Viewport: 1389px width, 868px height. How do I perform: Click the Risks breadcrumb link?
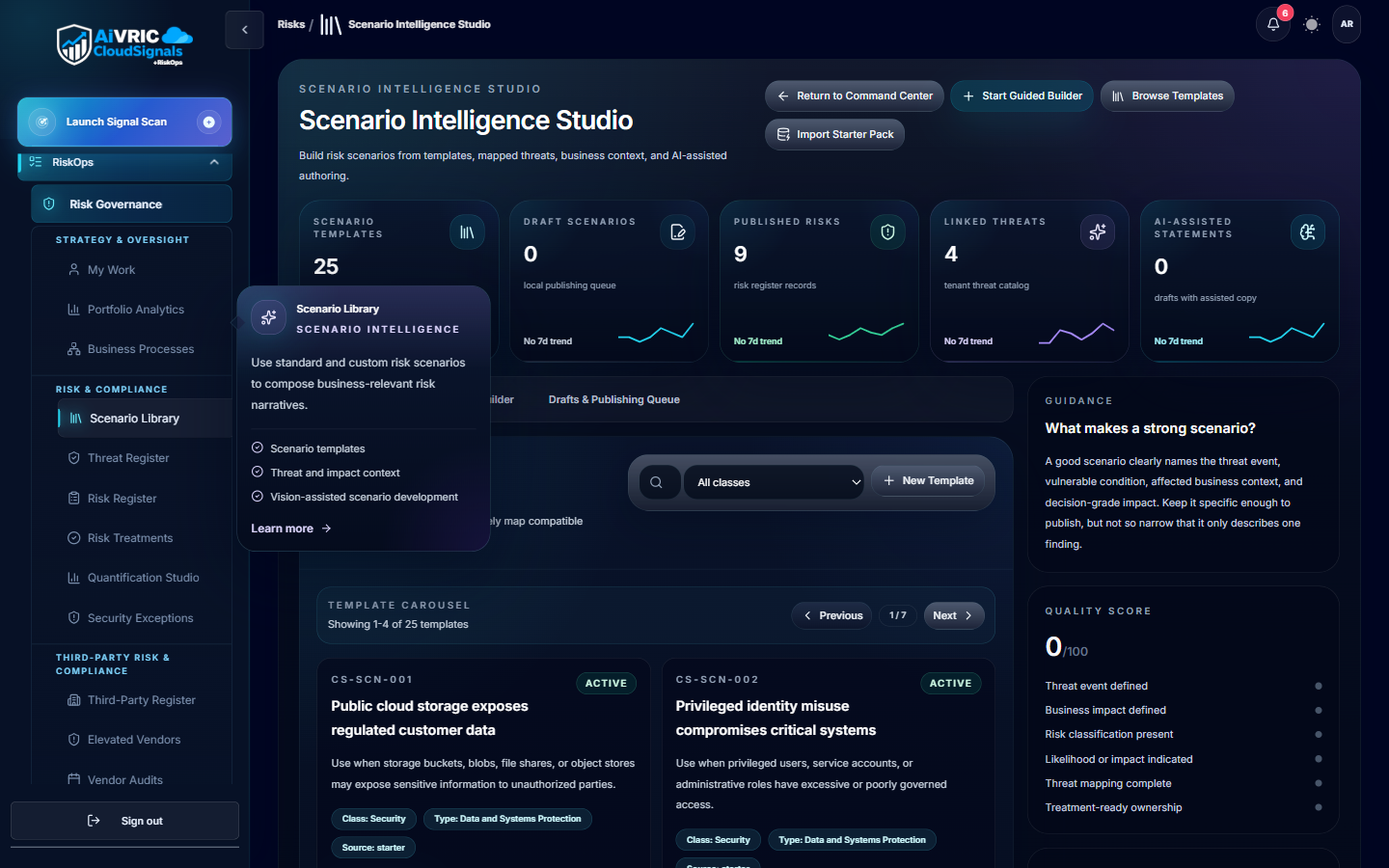290,24
